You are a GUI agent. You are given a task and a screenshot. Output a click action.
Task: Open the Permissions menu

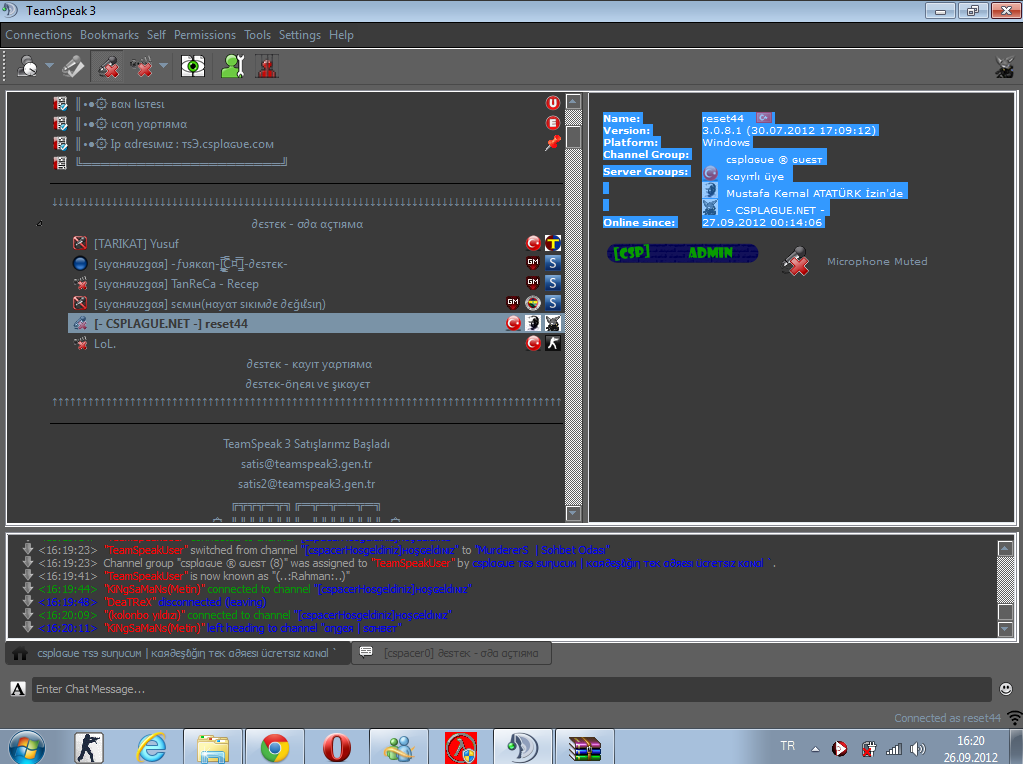tap(205, 35)
